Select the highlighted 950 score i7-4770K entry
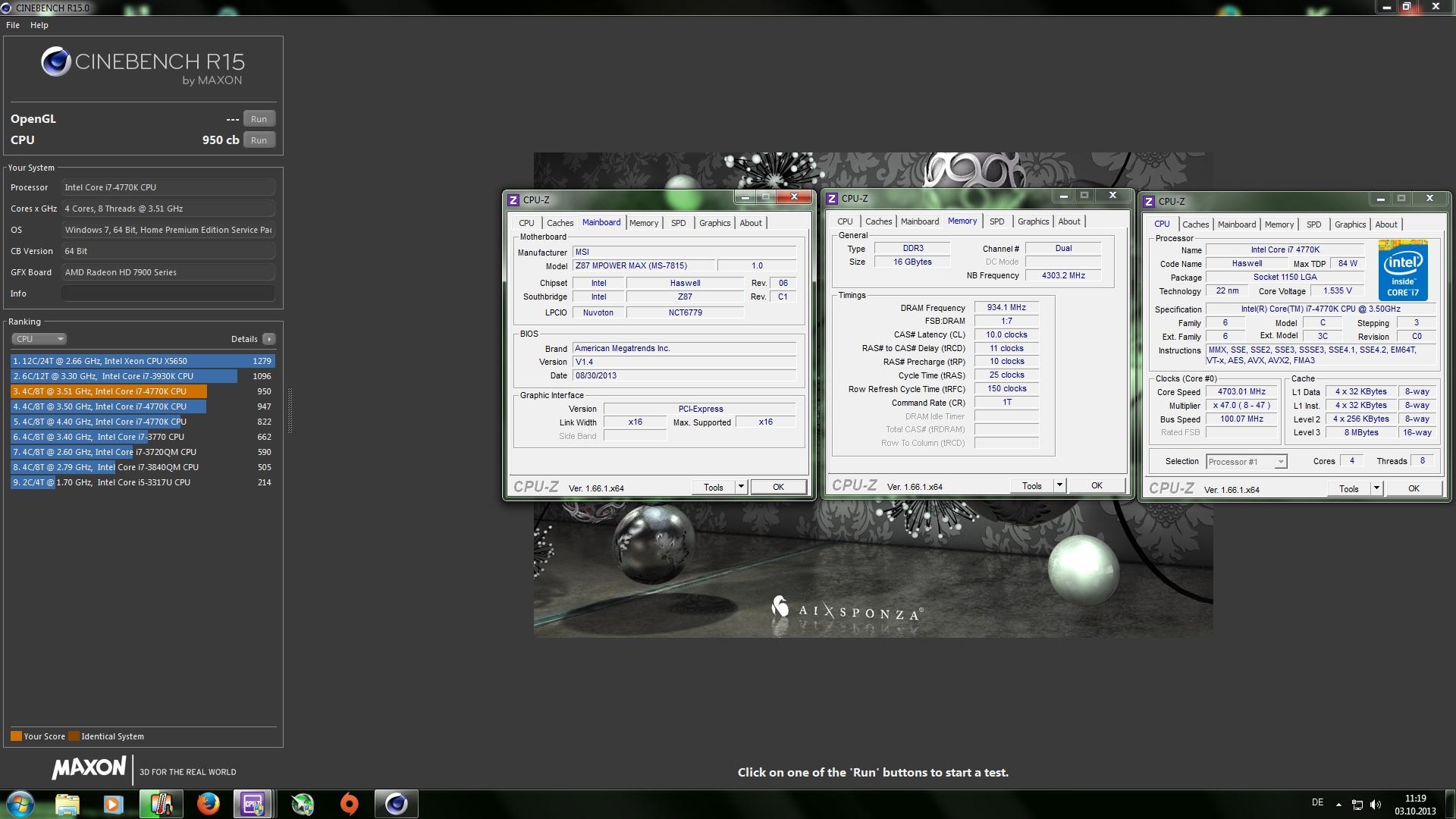Screen dimensions: 1456x819 point(143,391)
